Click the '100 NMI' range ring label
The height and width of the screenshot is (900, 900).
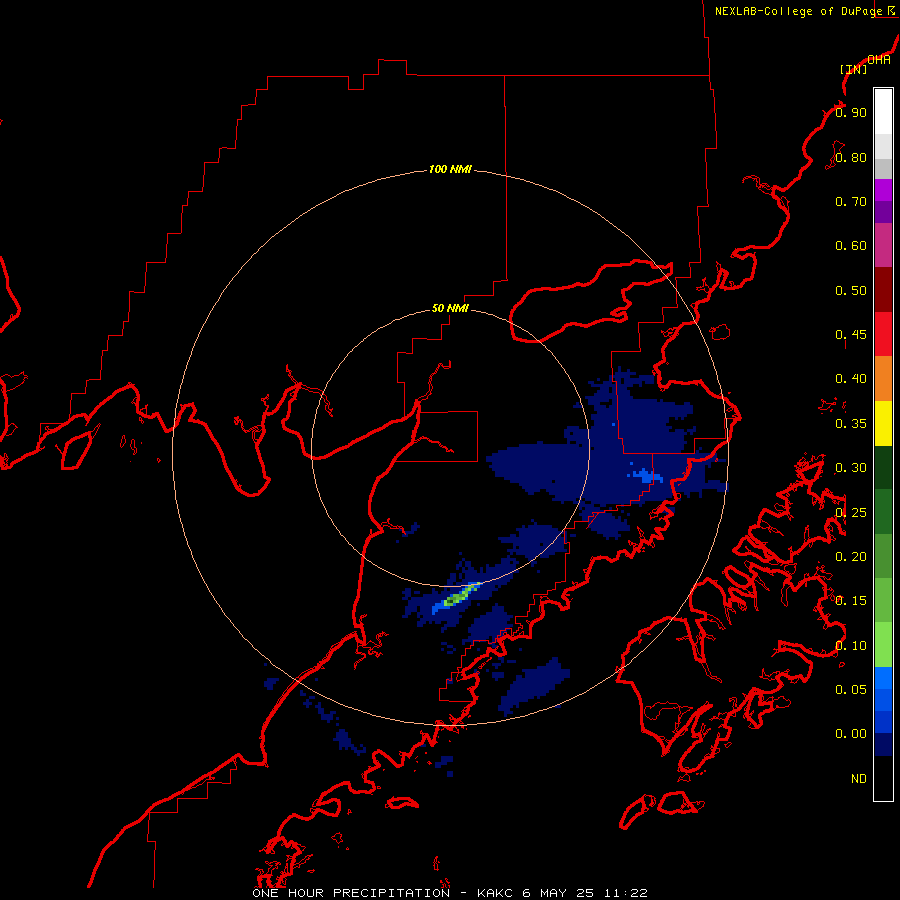tap(450, 169)
